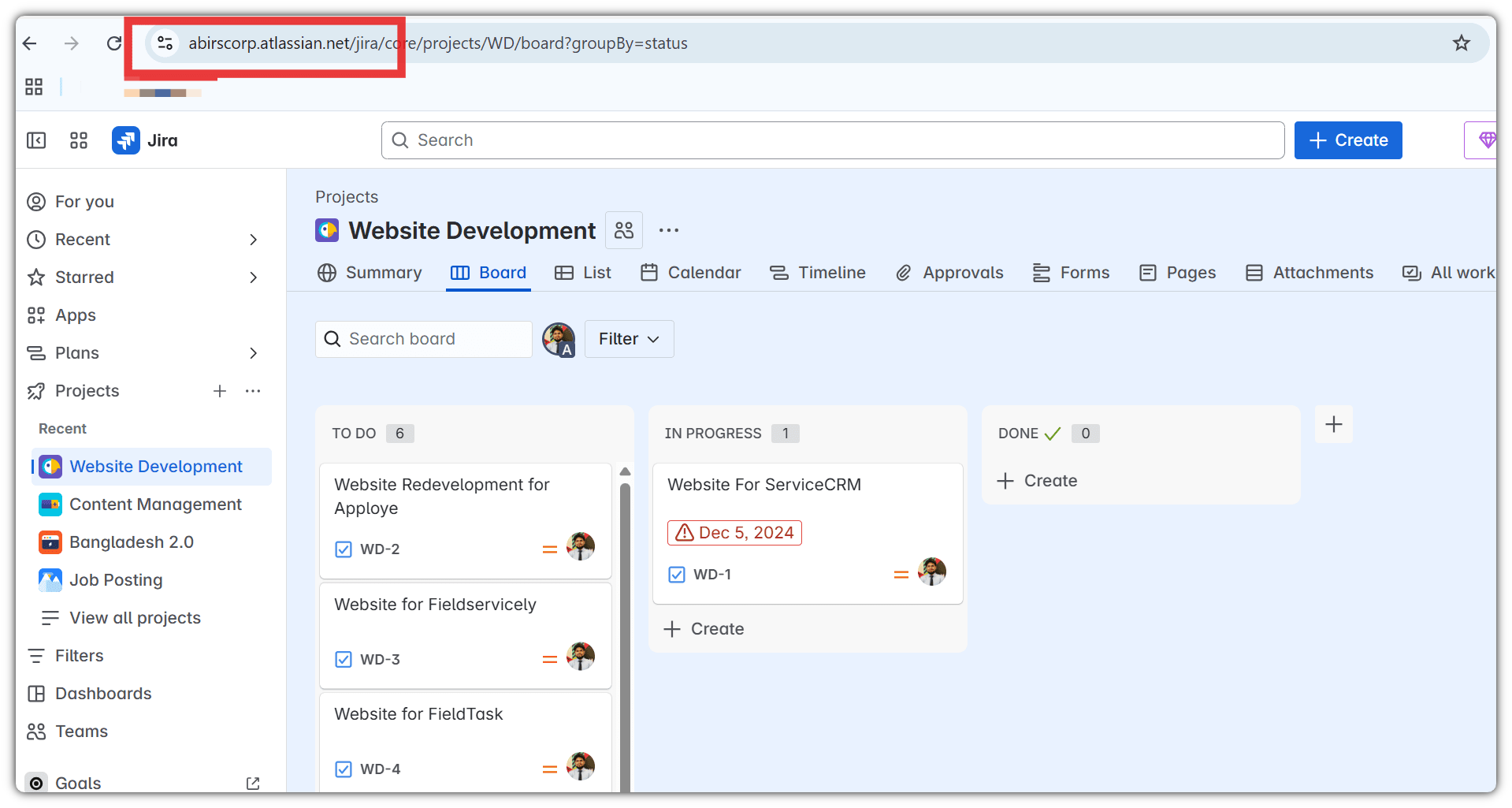The height and width of the screenshot is (808, 1512).
Task: Open View all projects link
Action: 134,618
